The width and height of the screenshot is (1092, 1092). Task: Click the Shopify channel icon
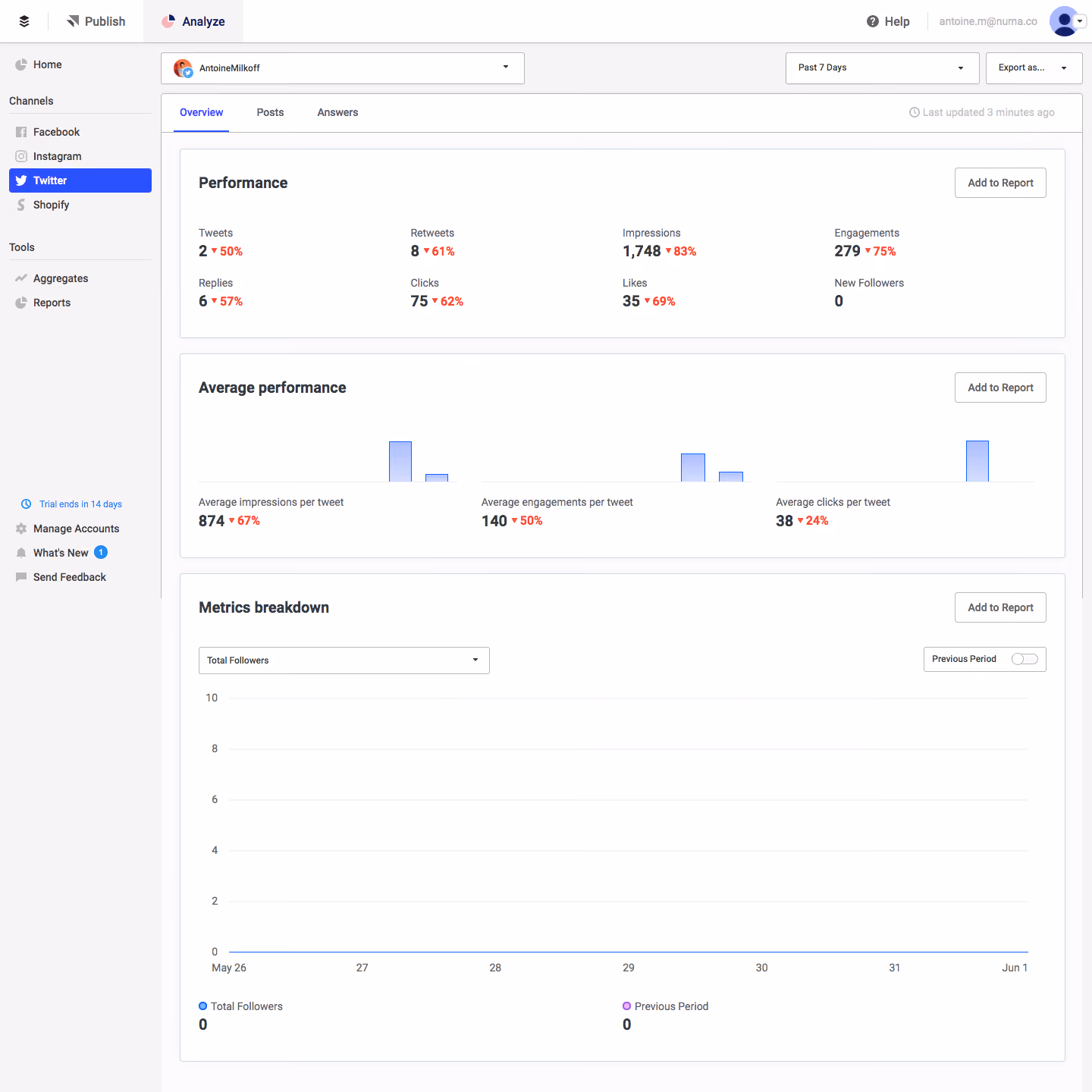(21, 205)
